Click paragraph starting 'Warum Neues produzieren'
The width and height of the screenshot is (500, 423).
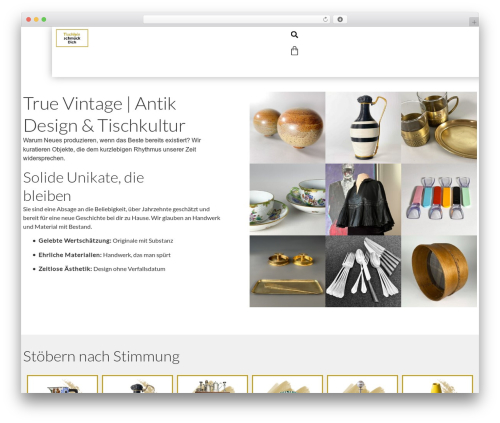(112, 149)
